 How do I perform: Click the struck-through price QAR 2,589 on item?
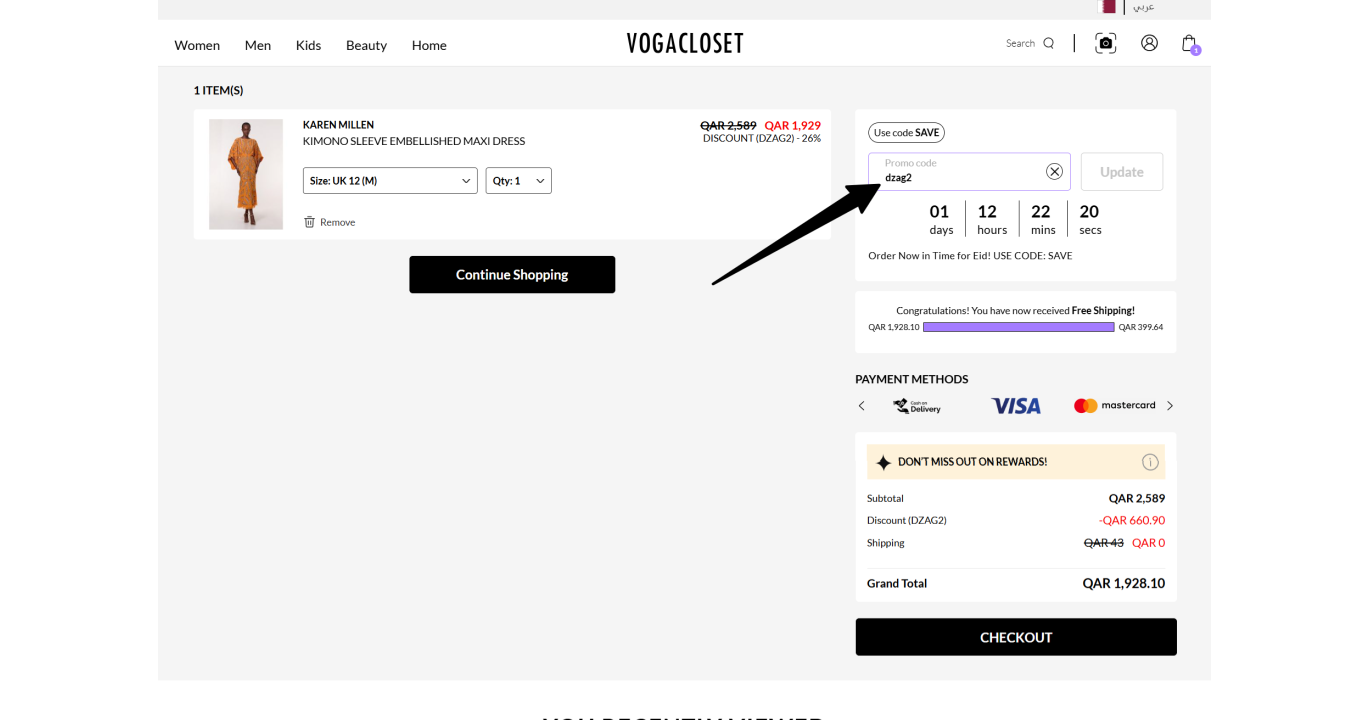pyautogui.click(x=728, y=125)
